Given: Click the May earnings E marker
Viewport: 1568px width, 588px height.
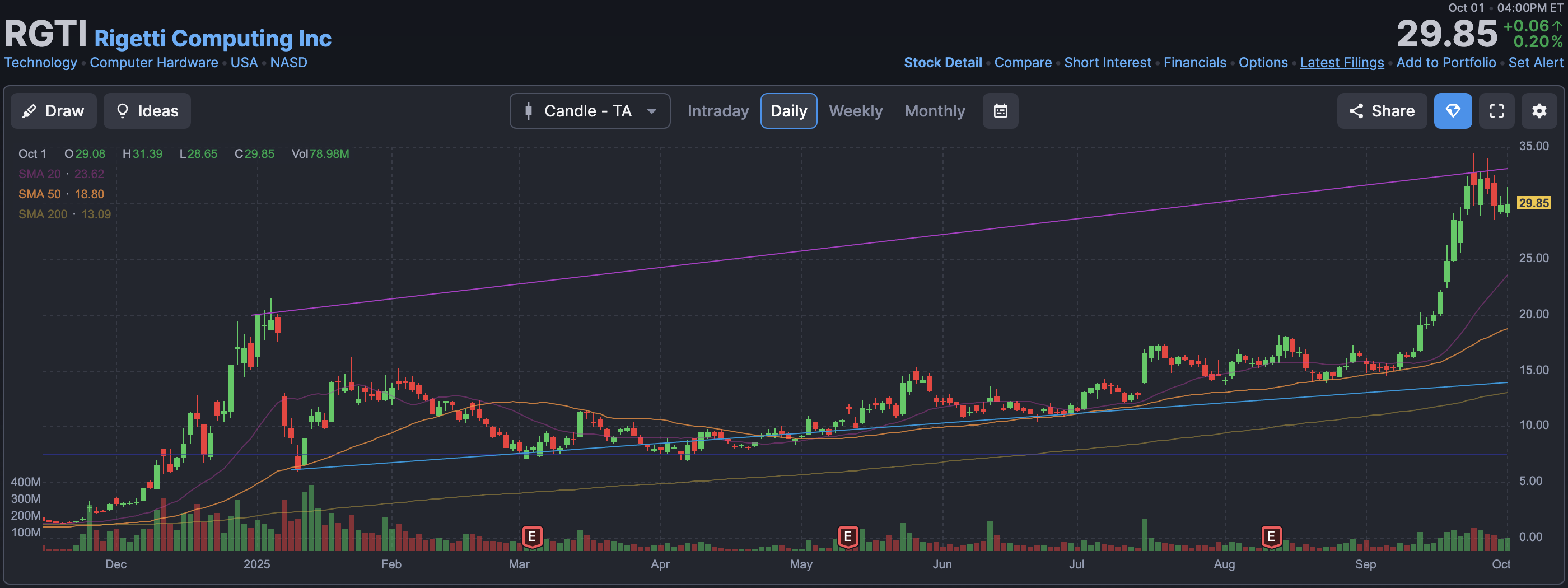Looking at the screenshot, I should click(847, 537).
